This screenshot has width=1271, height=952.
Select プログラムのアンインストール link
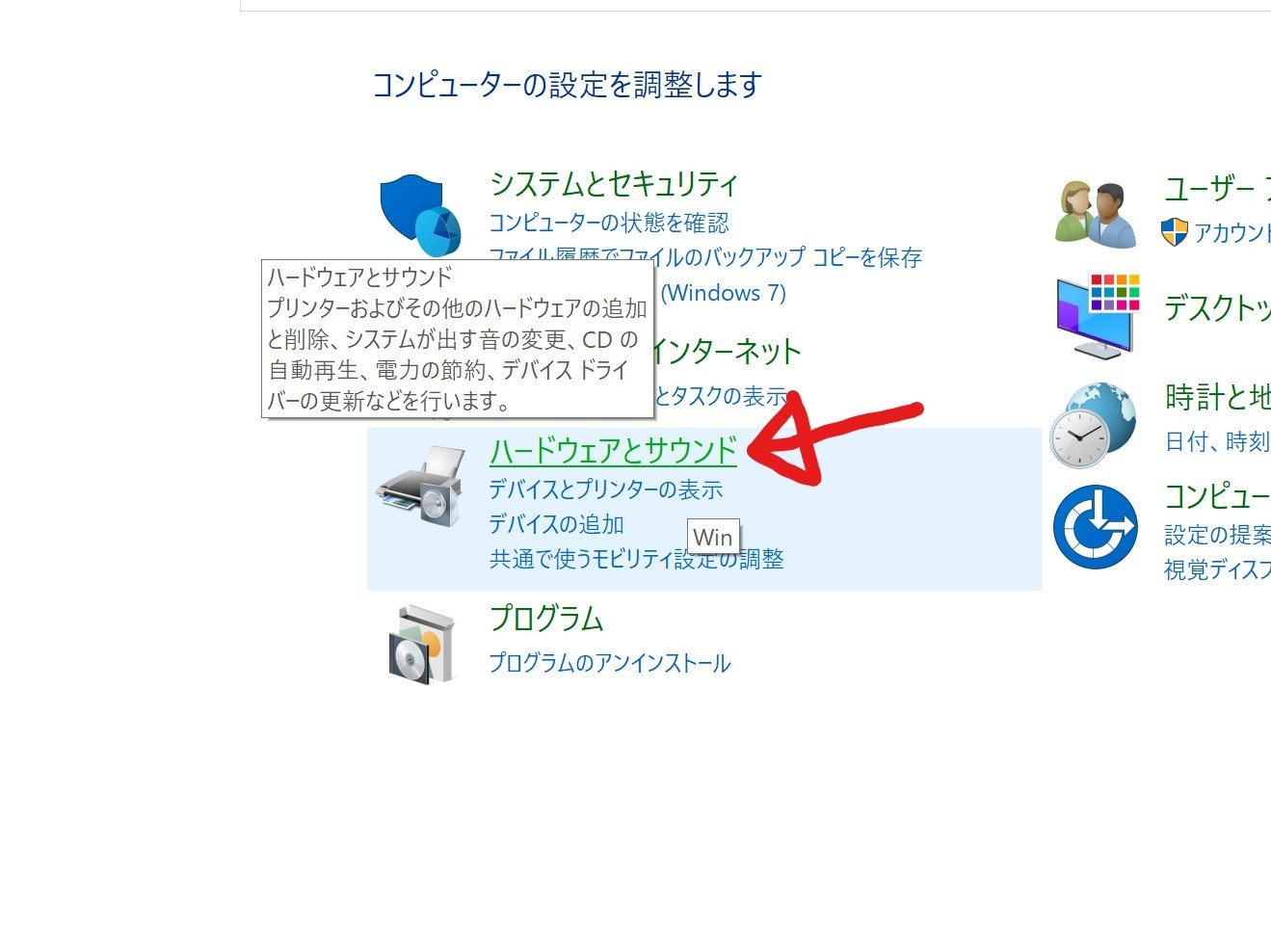click(x=609, y=663)
